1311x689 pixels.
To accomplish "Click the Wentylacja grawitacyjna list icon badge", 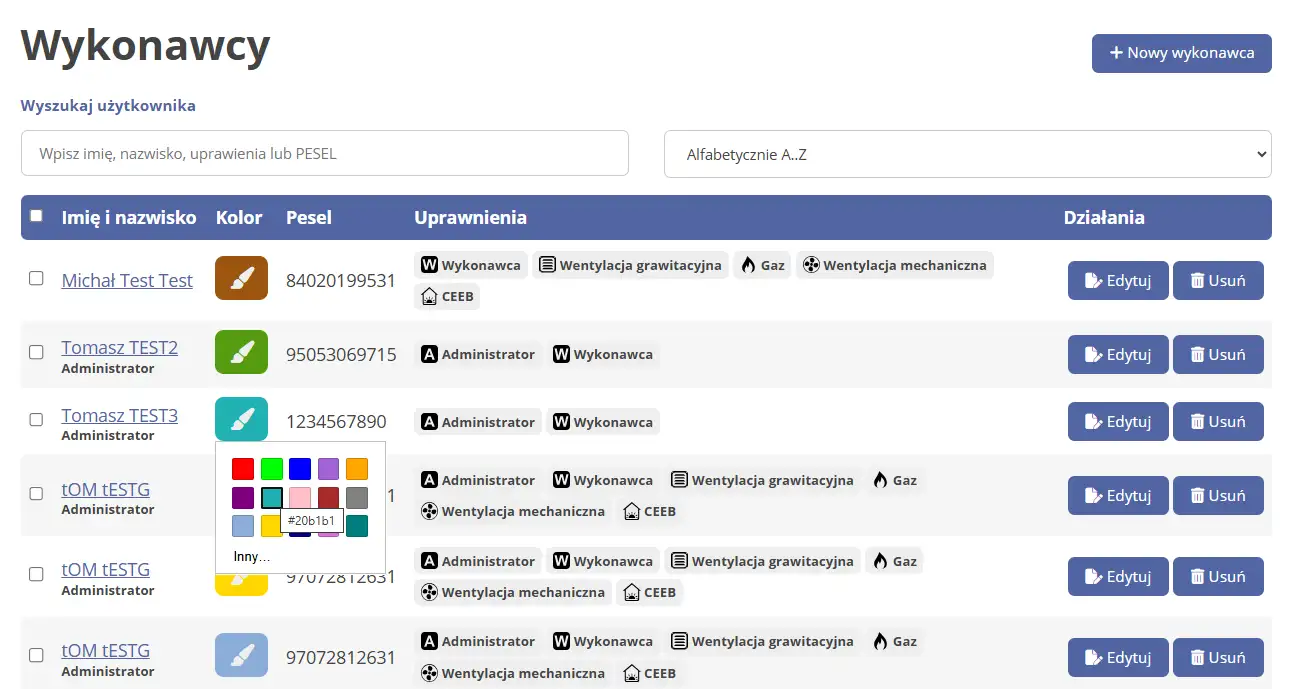I will click(548, 264).
